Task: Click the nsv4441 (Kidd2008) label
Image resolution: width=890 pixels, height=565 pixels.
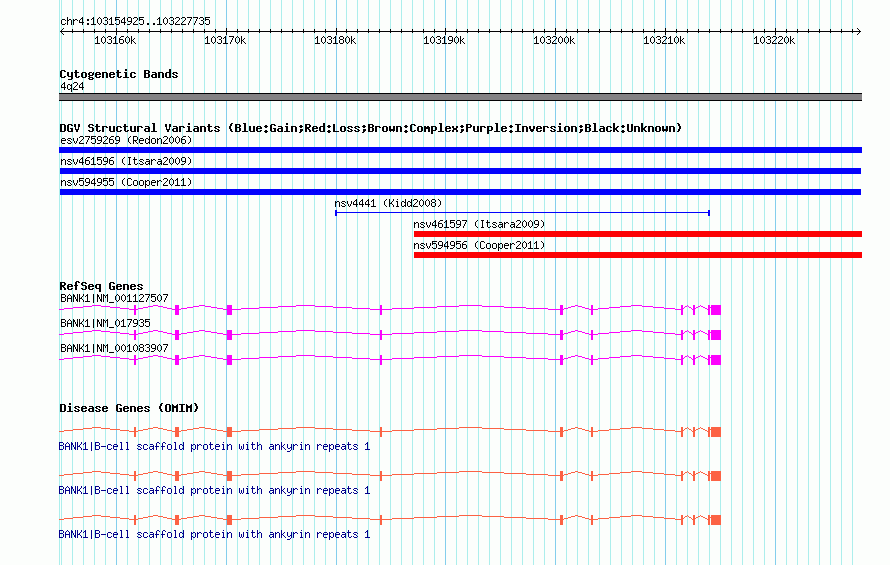Action: point(388,203)
